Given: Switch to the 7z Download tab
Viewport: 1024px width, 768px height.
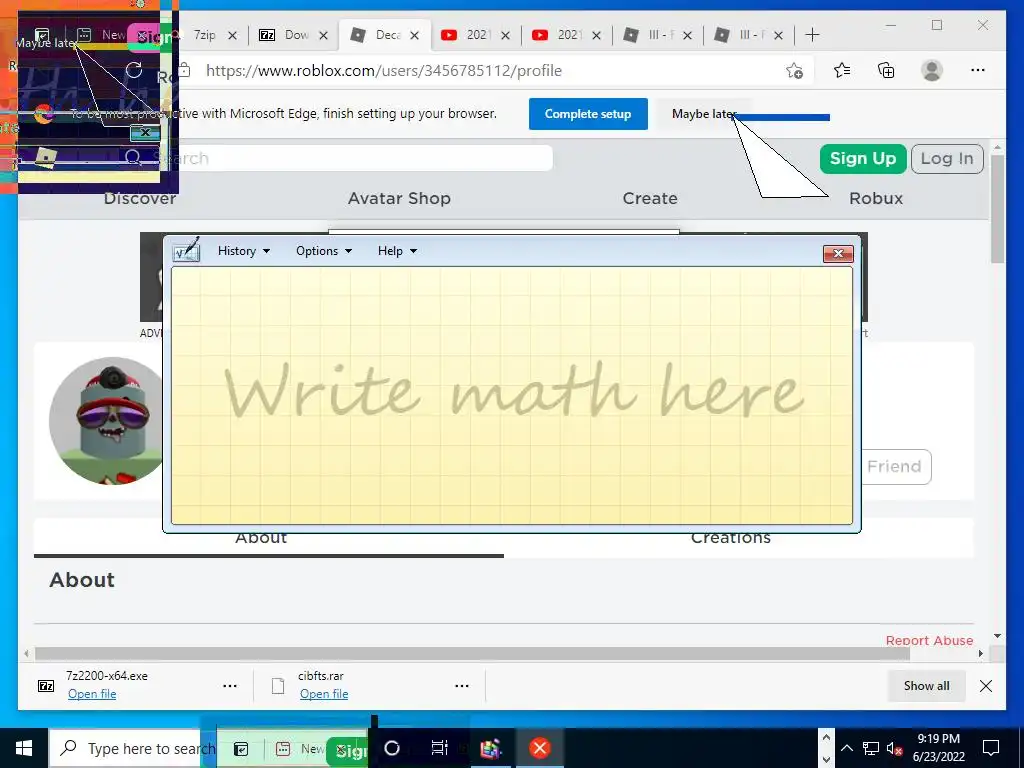Looking at the screenshot, I should tap(293, 35).
